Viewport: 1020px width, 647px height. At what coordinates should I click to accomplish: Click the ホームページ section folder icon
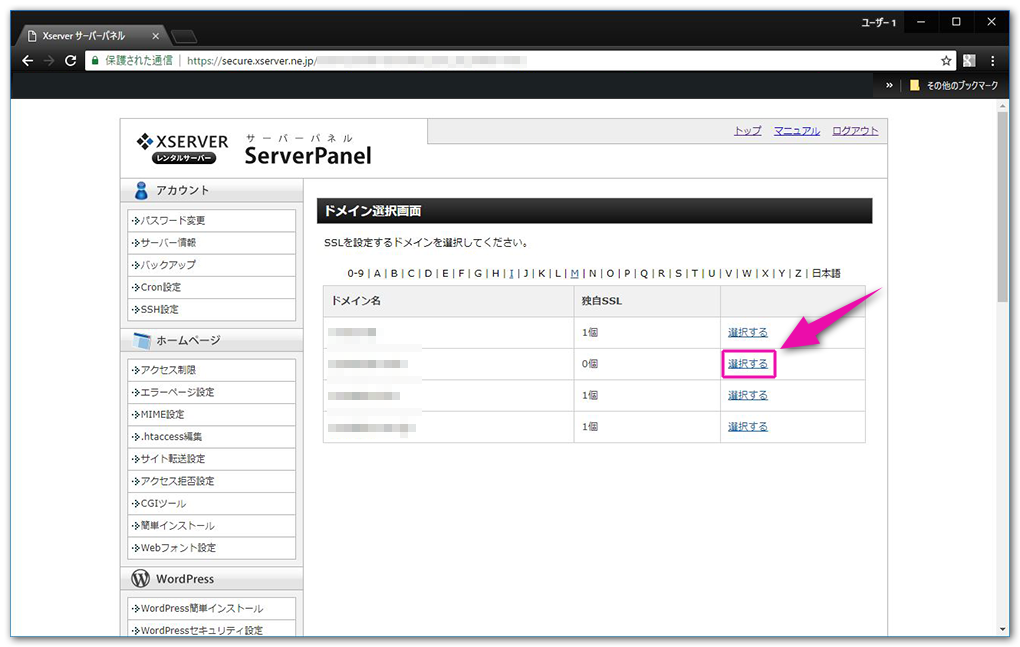(x=142, y=339)
